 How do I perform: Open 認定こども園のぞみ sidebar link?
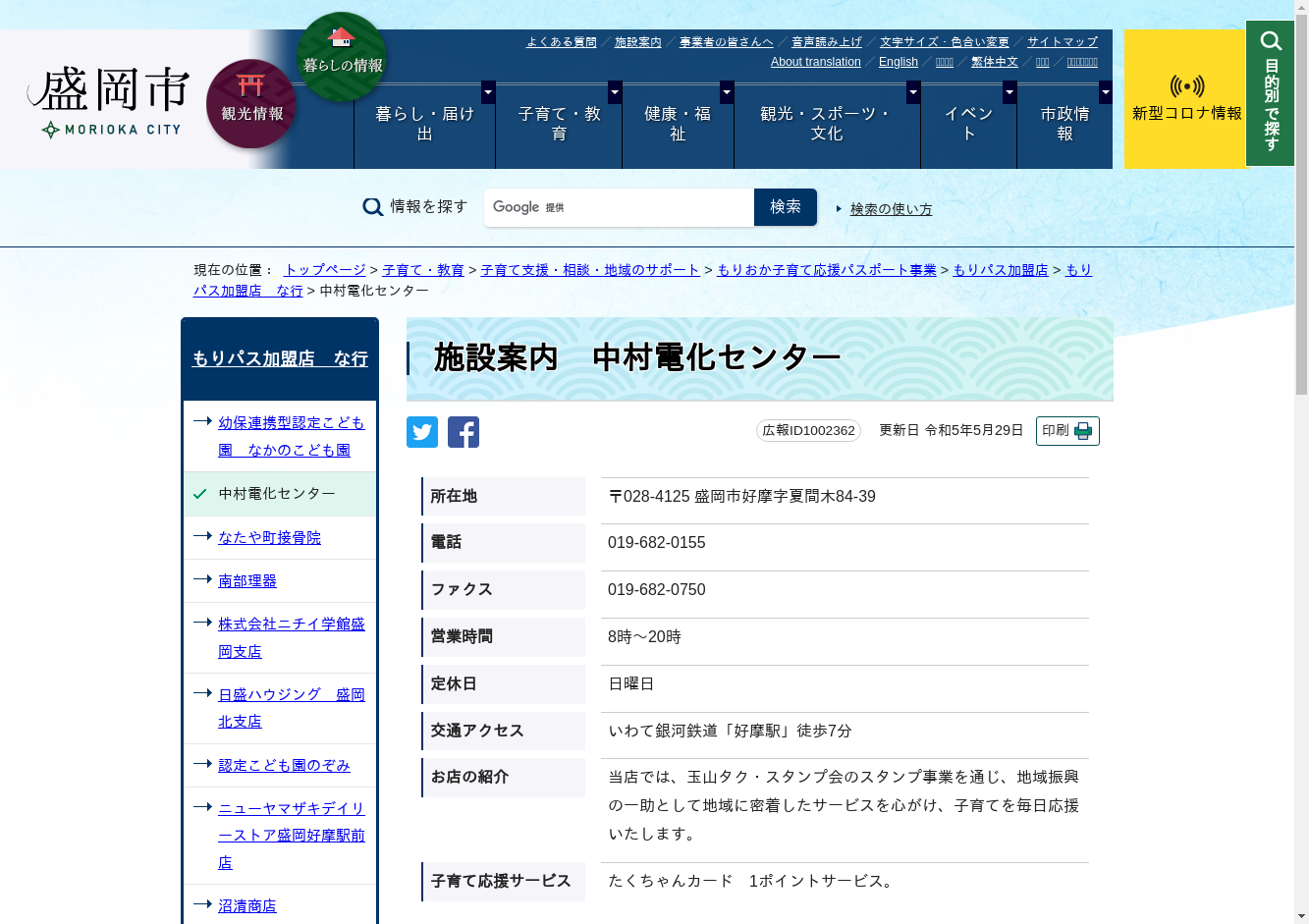(x=284, y=766)
